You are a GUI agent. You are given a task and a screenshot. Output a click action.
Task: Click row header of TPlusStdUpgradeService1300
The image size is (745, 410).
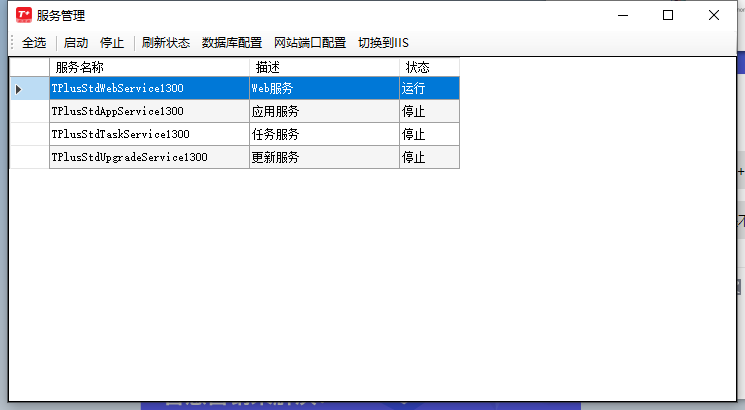point(29,157)
